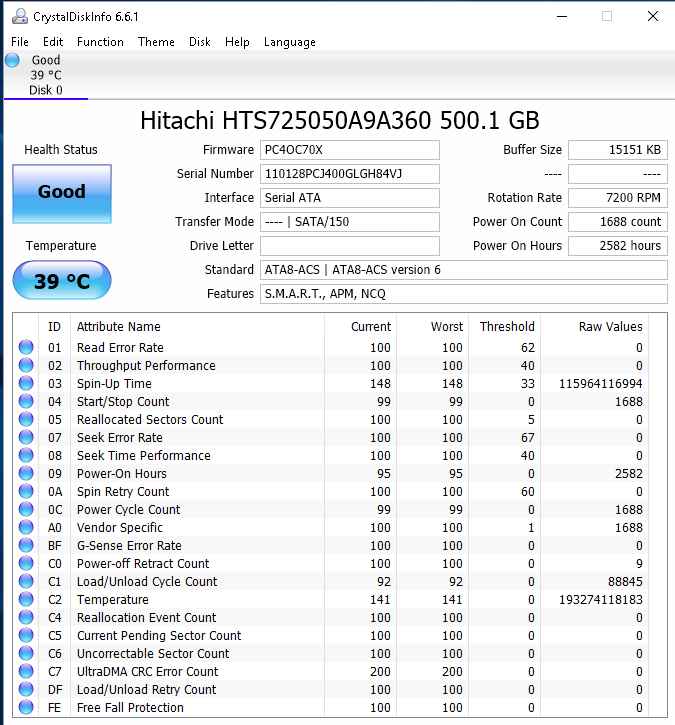This screenshot has width=675, height=725.
Task: Select the G-Sense Error Rate attribute name
Action: tap(129, 546)
